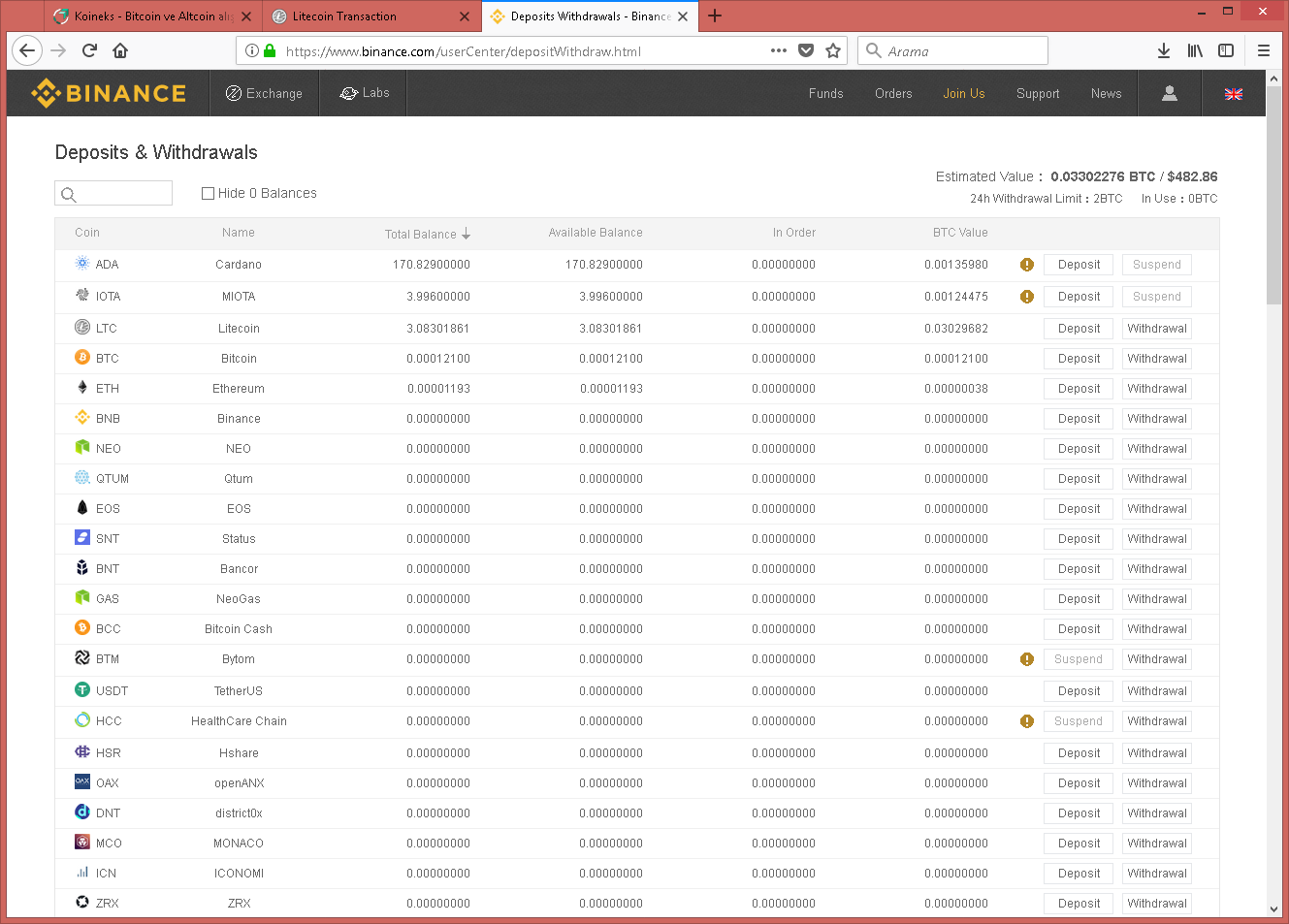The width and height of the screenshot is (1289, 924).
Task: Click the BNB coin icon
Action: pos(82,418)
